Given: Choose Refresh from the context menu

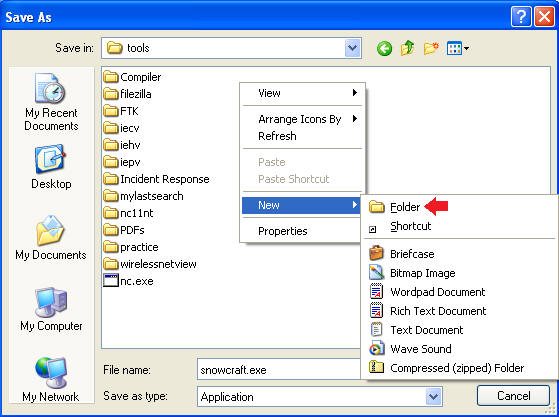Looking at the screenshot, I should [x=302, y=136].
